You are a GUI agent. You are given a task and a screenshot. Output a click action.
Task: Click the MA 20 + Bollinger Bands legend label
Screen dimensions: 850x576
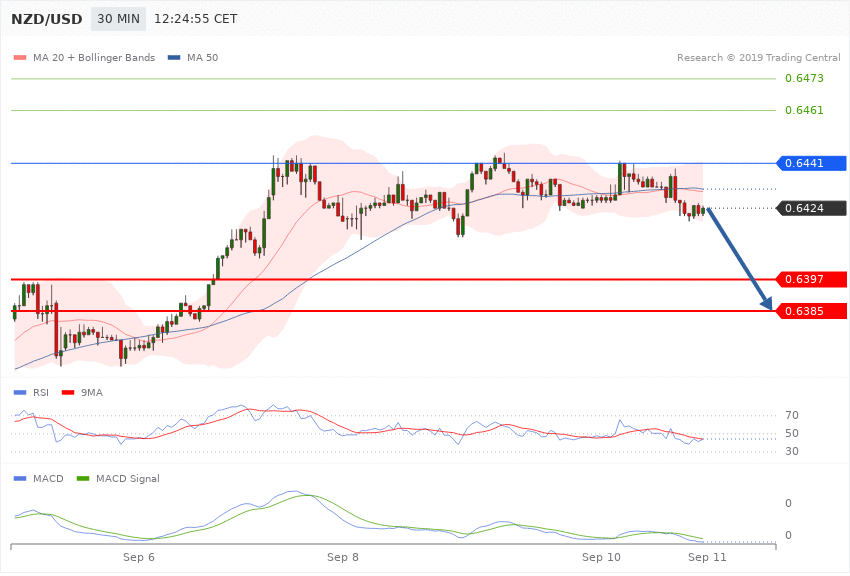tap(94, 57)
